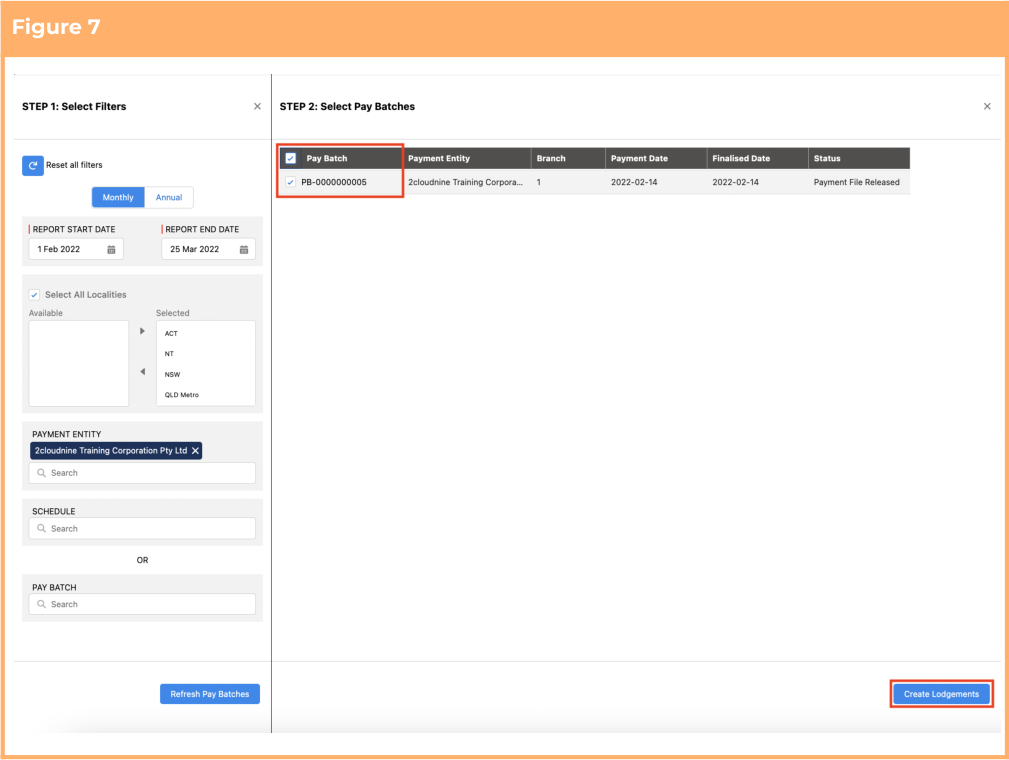Switch to the Annual tab

coord(169,198)
